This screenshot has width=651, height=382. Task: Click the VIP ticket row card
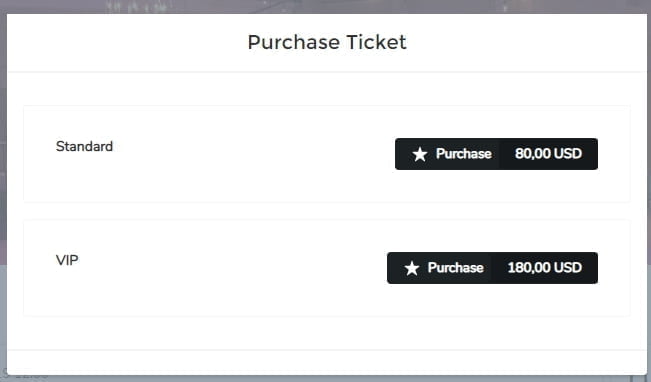[327, 268]
